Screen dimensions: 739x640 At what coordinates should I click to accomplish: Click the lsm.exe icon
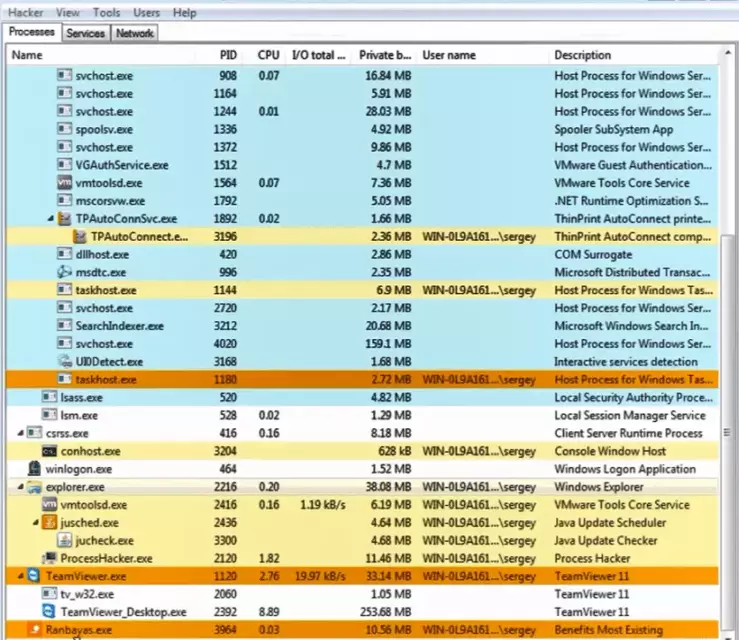49,415
